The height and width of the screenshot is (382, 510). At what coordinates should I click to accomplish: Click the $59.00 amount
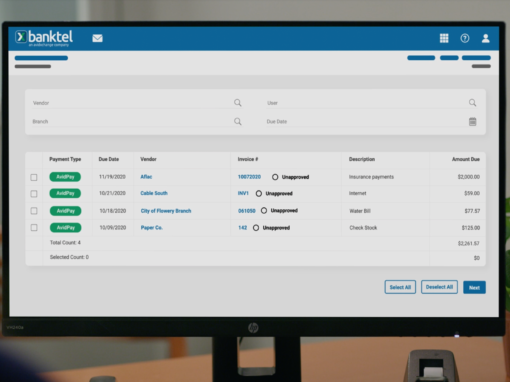(472, 193)
